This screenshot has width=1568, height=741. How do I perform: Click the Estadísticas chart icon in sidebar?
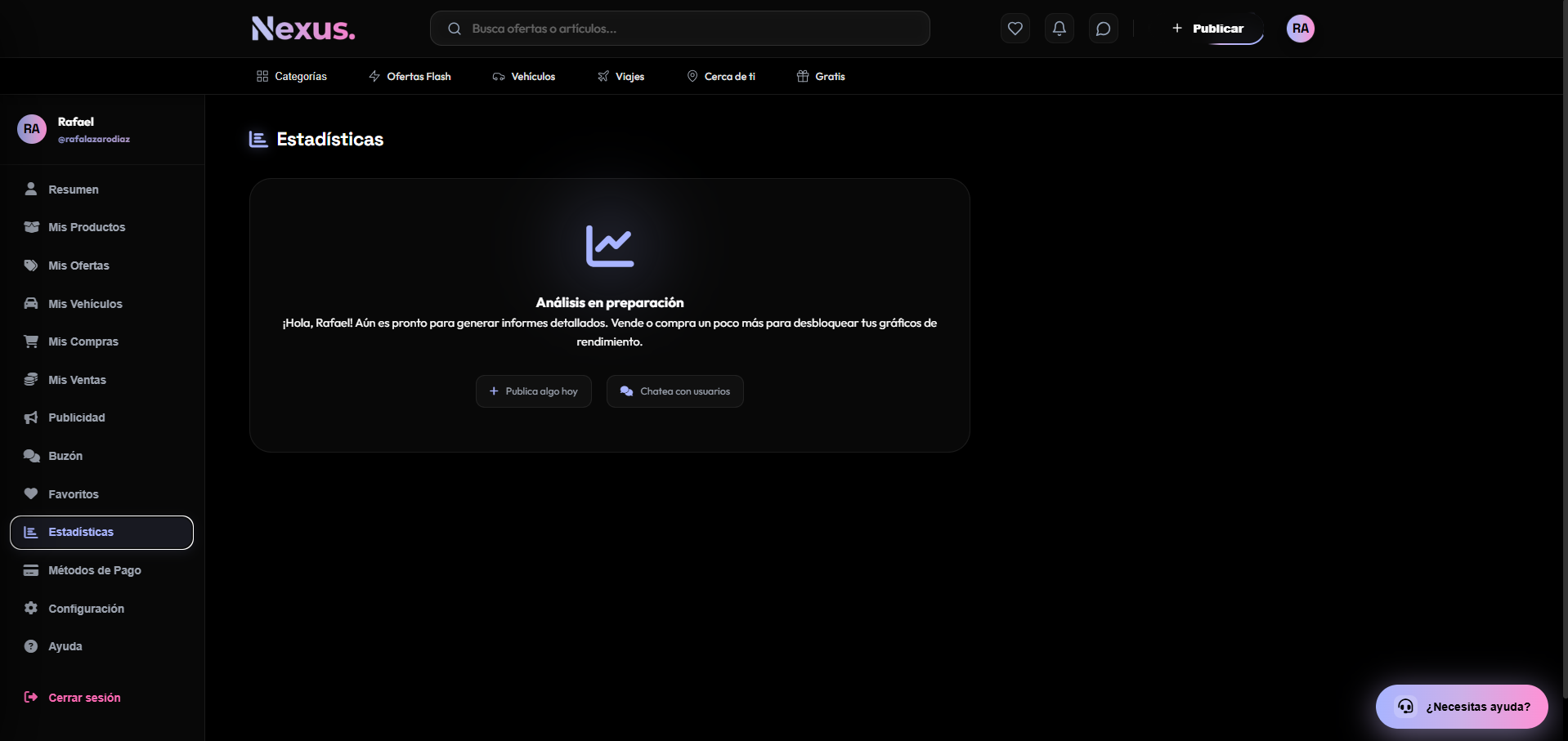point(31,532)
